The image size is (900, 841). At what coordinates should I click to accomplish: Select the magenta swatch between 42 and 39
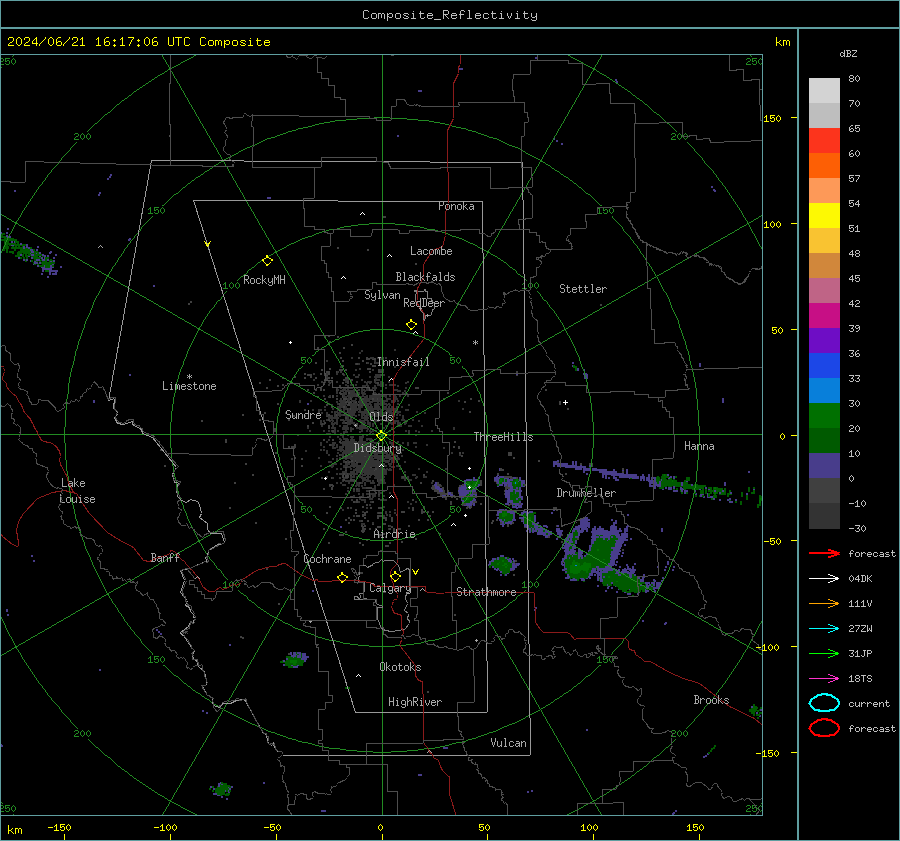(x=824, y=316)
